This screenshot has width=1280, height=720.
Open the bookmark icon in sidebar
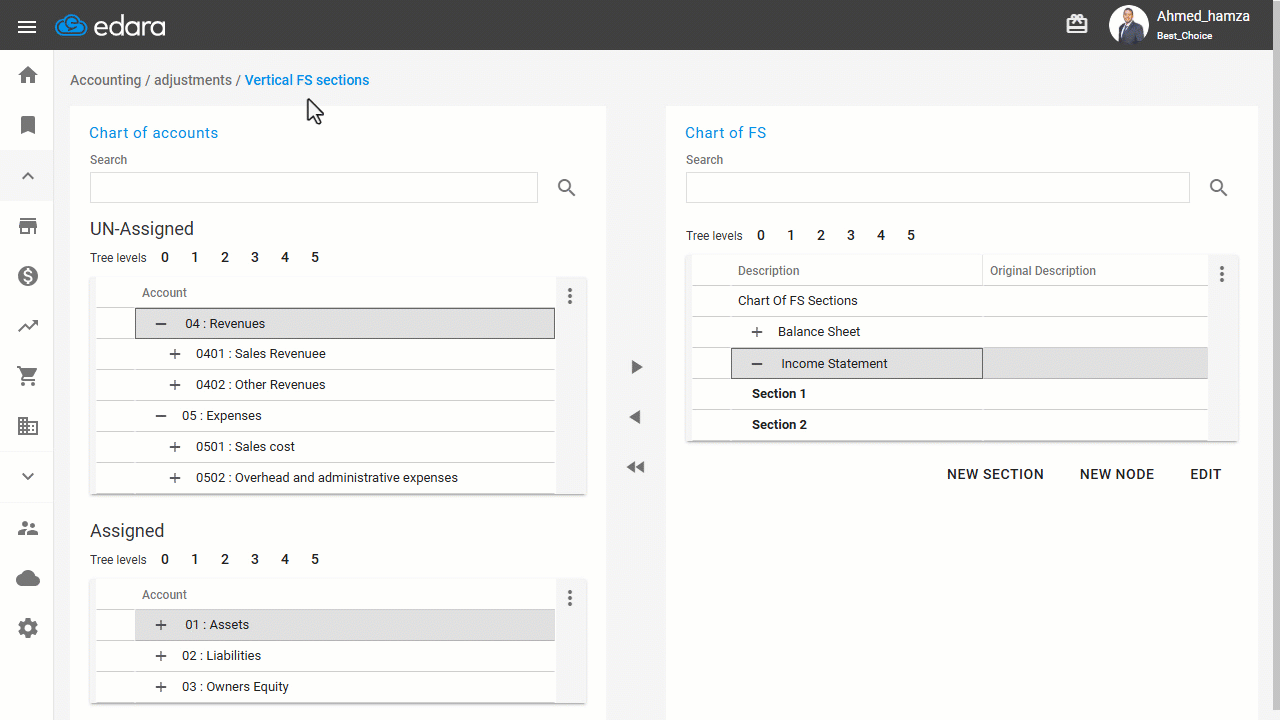pos(28,125)
